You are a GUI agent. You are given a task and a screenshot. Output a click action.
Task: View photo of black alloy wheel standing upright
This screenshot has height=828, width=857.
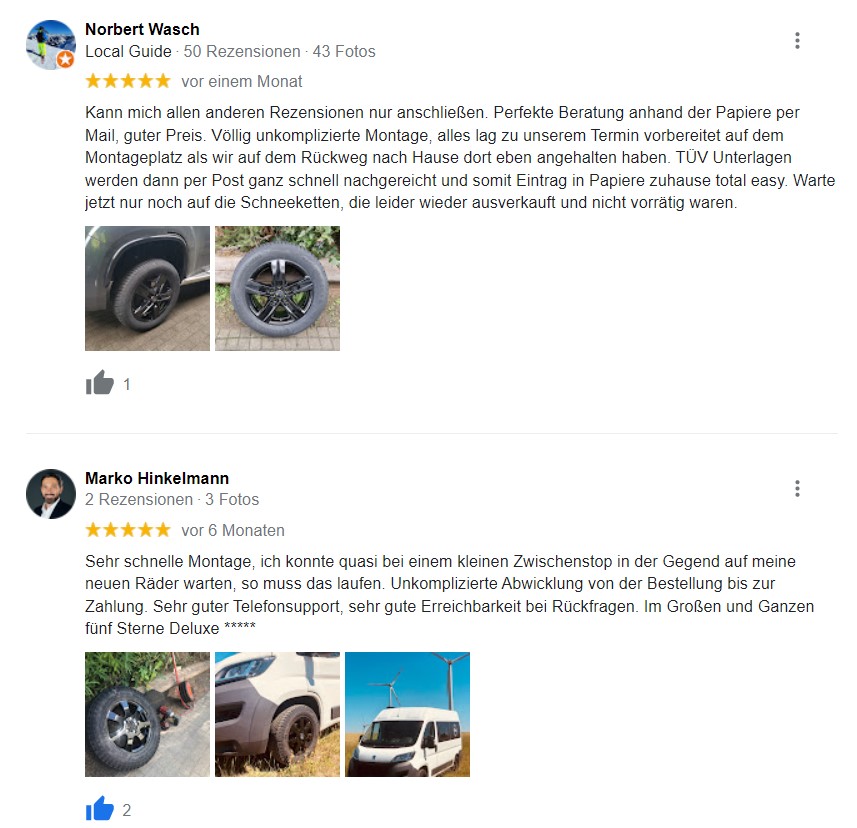tap(277, 288)
